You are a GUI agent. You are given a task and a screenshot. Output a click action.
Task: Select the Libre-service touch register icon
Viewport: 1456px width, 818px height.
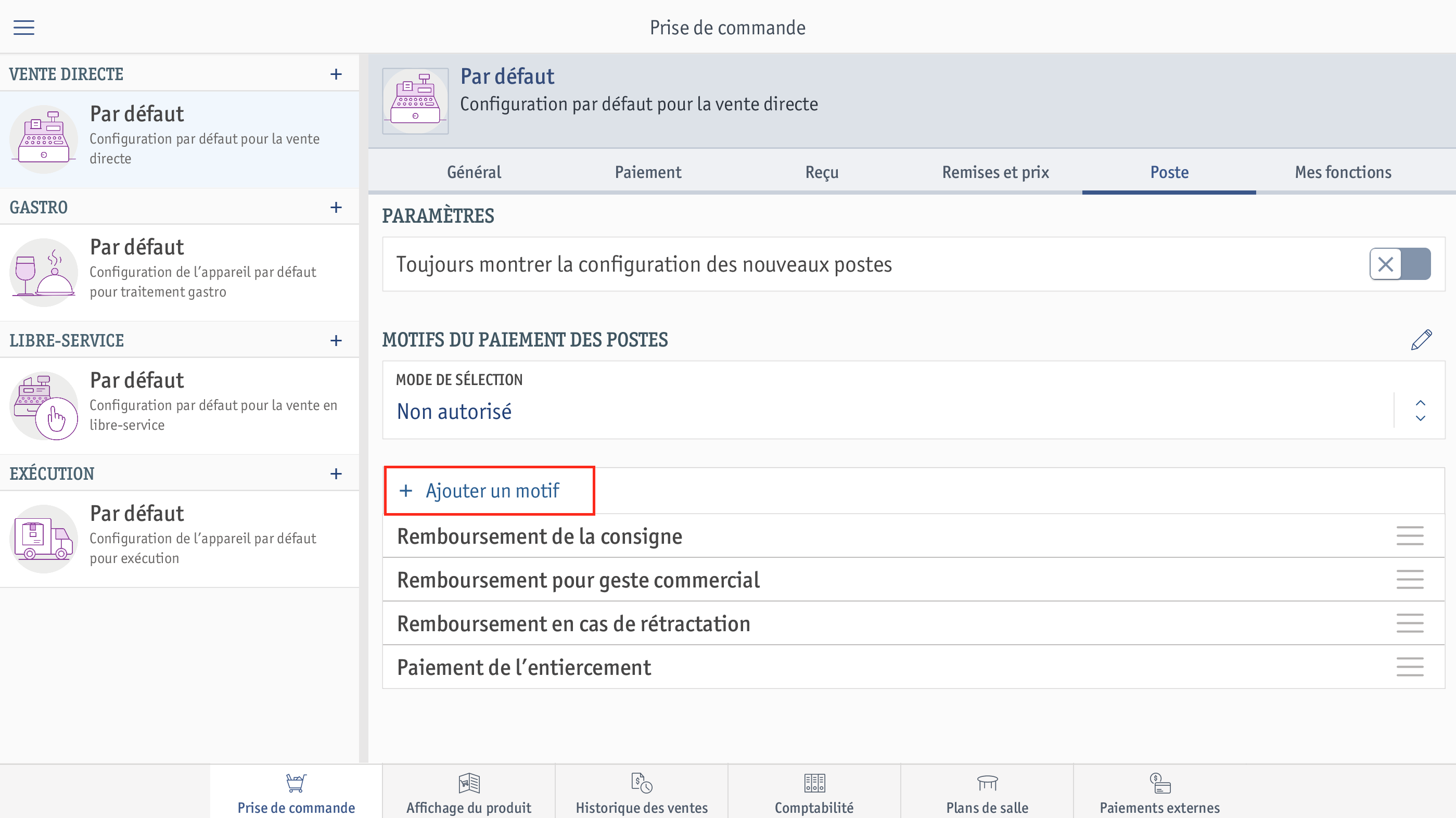[x=44, y=405]
